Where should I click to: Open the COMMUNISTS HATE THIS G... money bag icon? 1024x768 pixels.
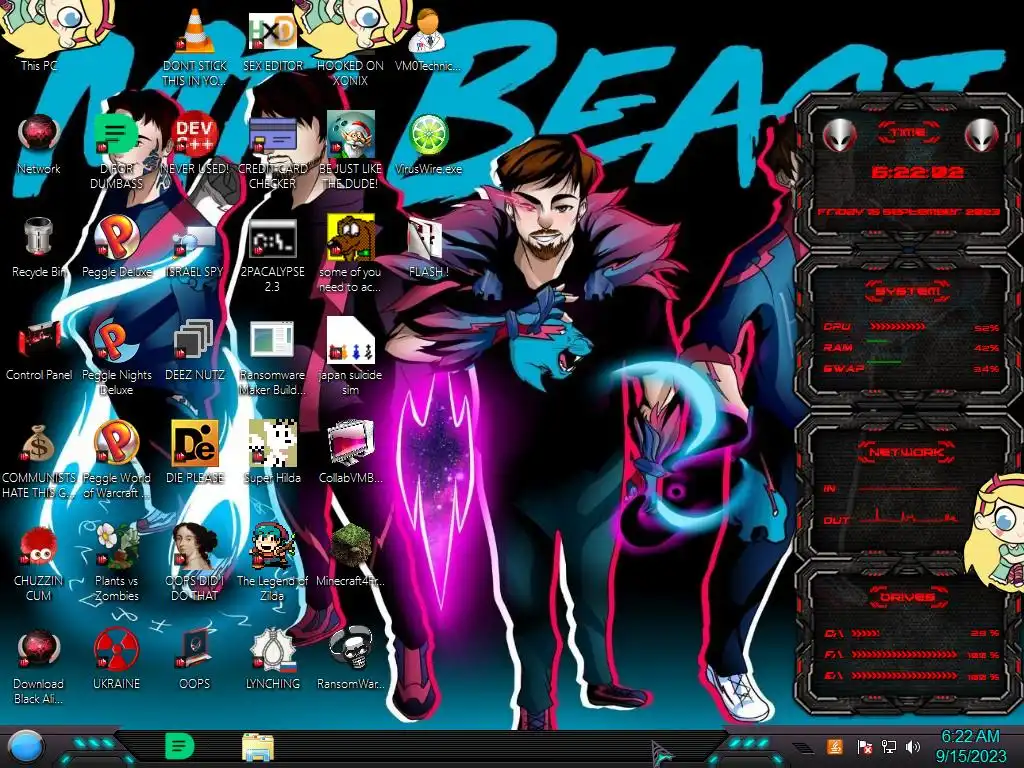[x=39, y=444]
